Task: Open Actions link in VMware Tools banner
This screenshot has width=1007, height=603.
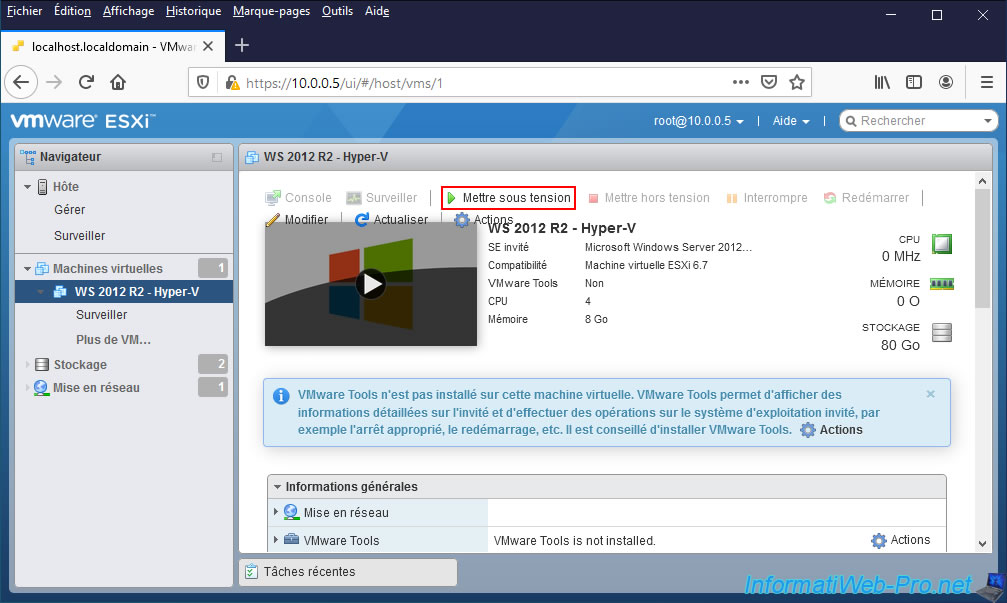Action: click(831, 430)
